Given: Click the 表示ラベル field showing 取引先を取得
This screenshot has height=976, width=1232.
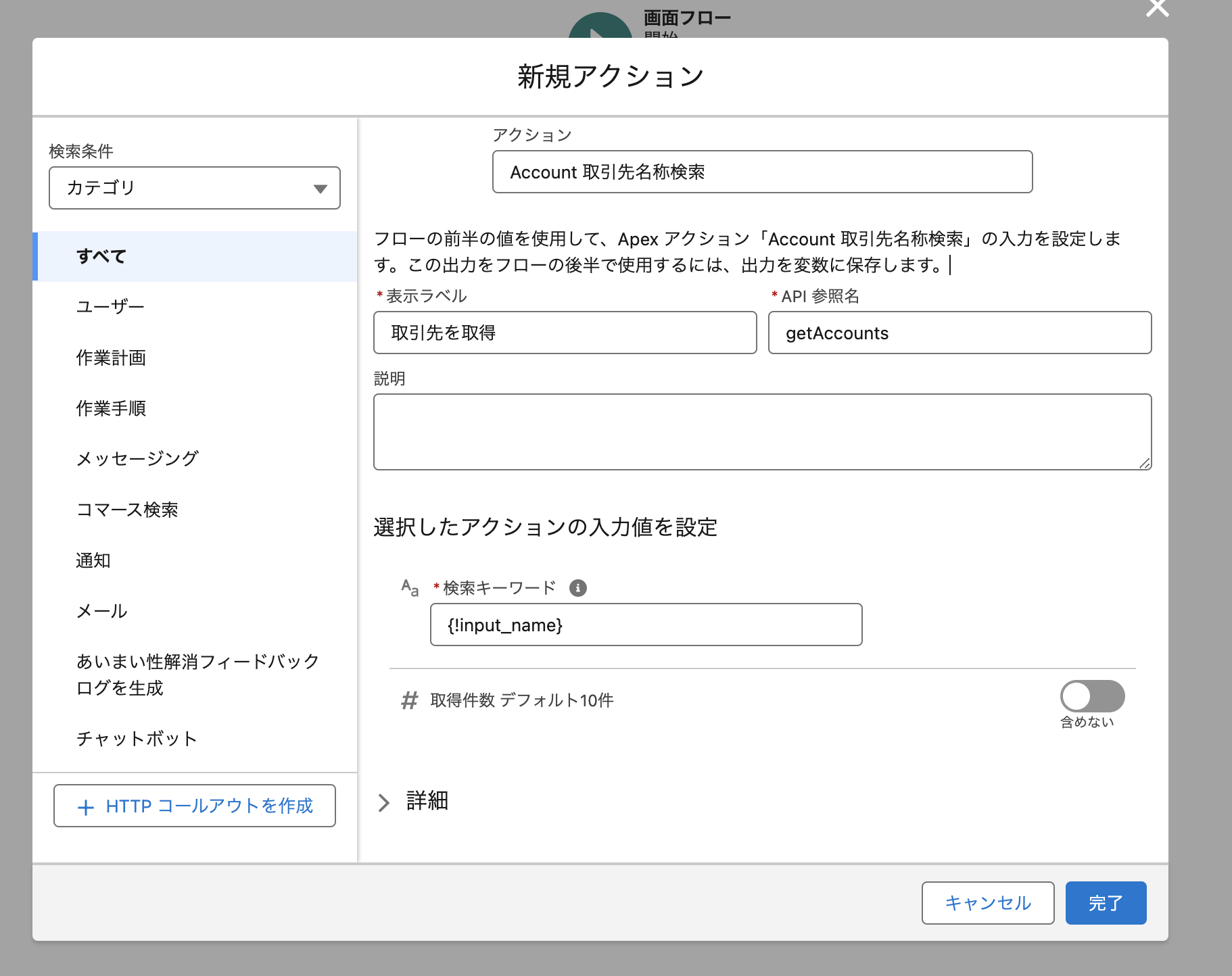Looking at the screenshot, I should pos(565,333).
